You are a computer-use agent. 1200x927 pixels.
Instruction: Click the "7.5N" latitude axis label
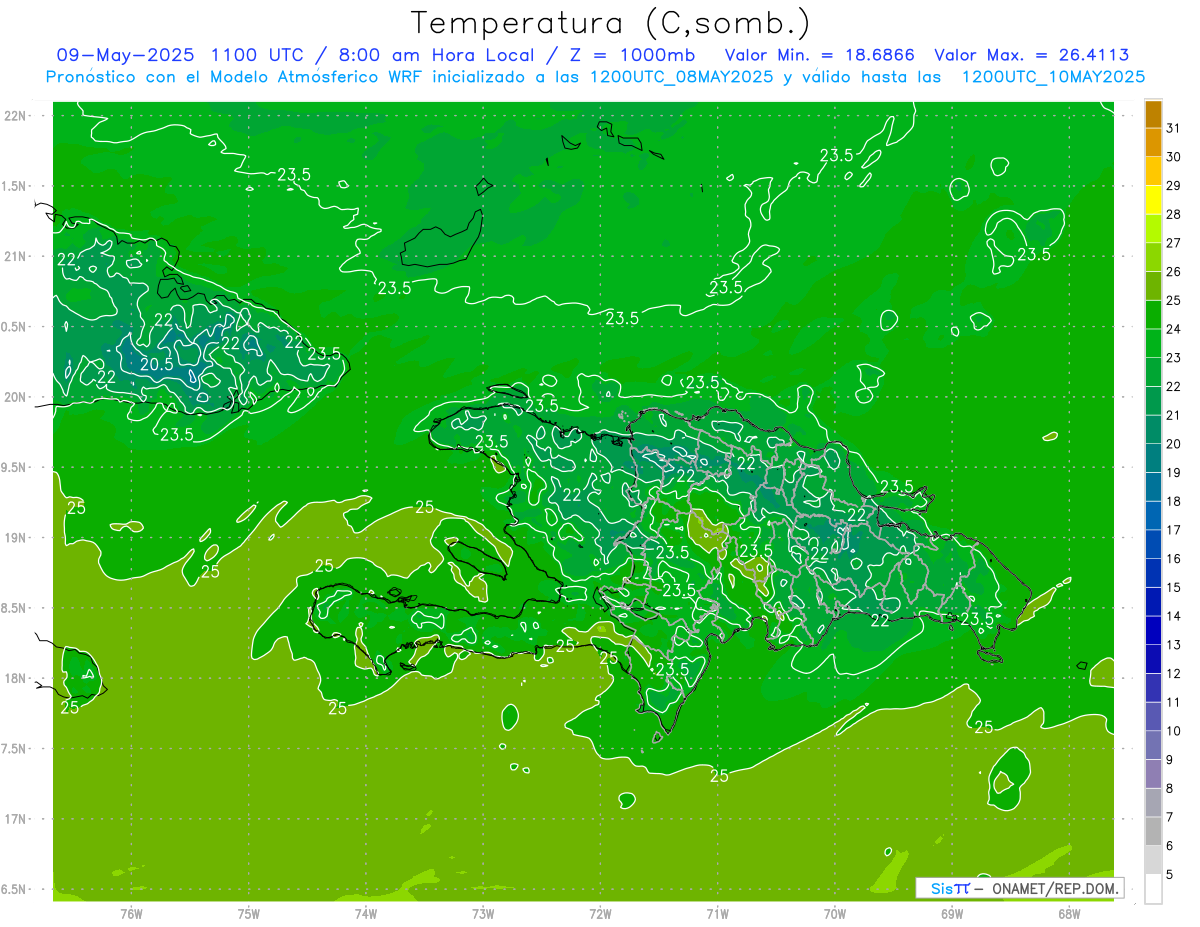click(x=15, y=749)
